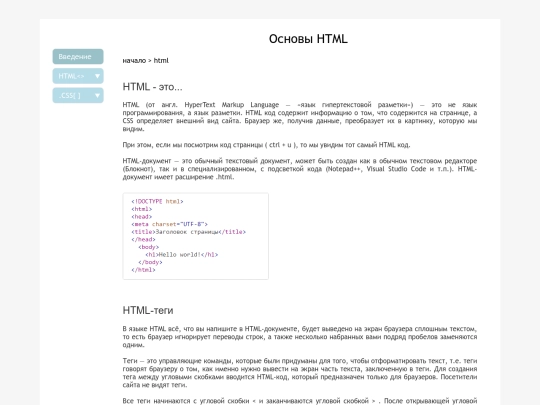Click the </head> closing tag line
This screenshot has height=405, width=540.
[143, 239]
